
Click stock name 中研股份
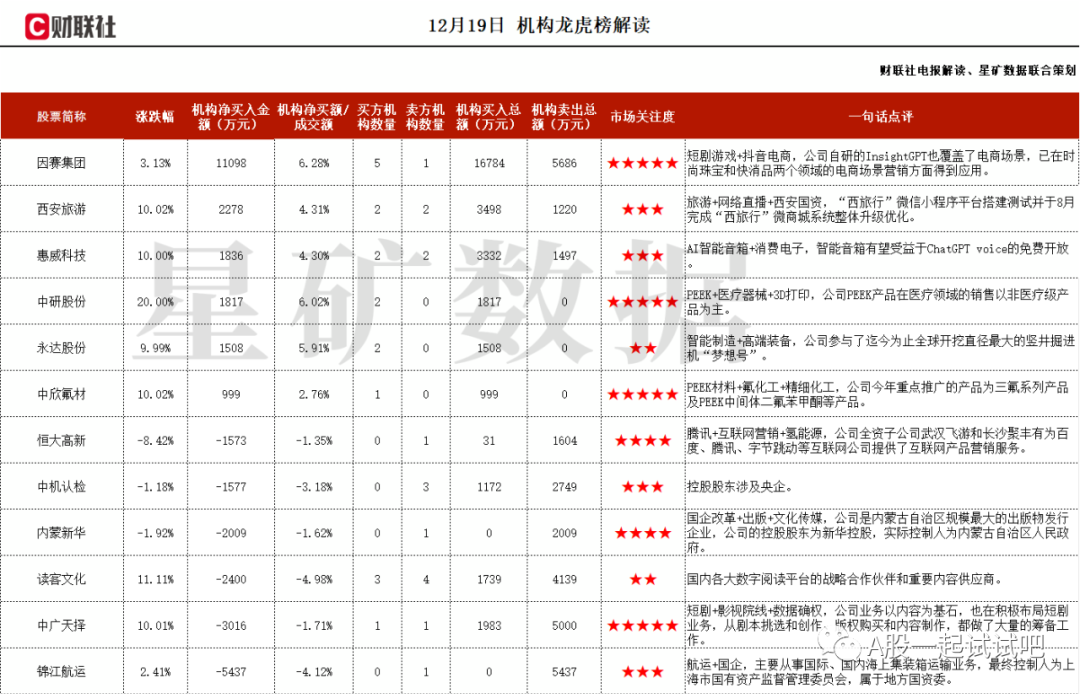click(x=61, y=302)
